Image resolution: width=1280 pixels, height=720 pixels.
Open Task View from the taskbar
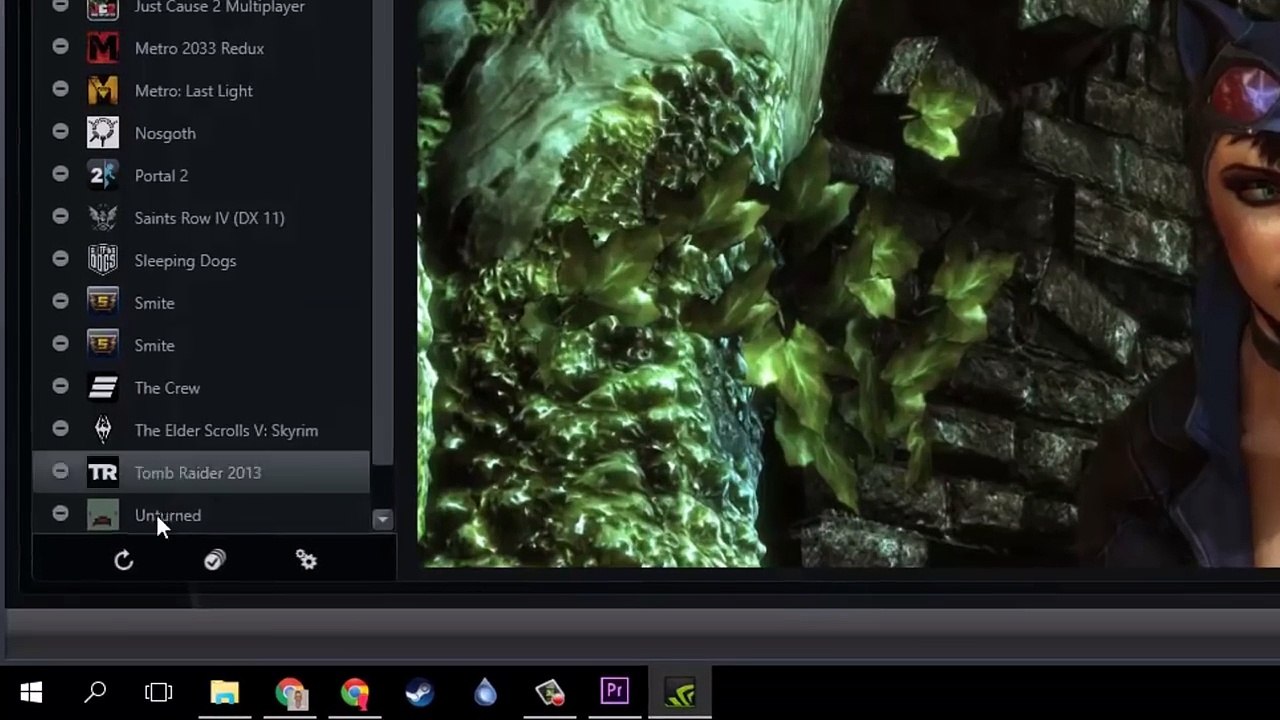coord(159,692)
